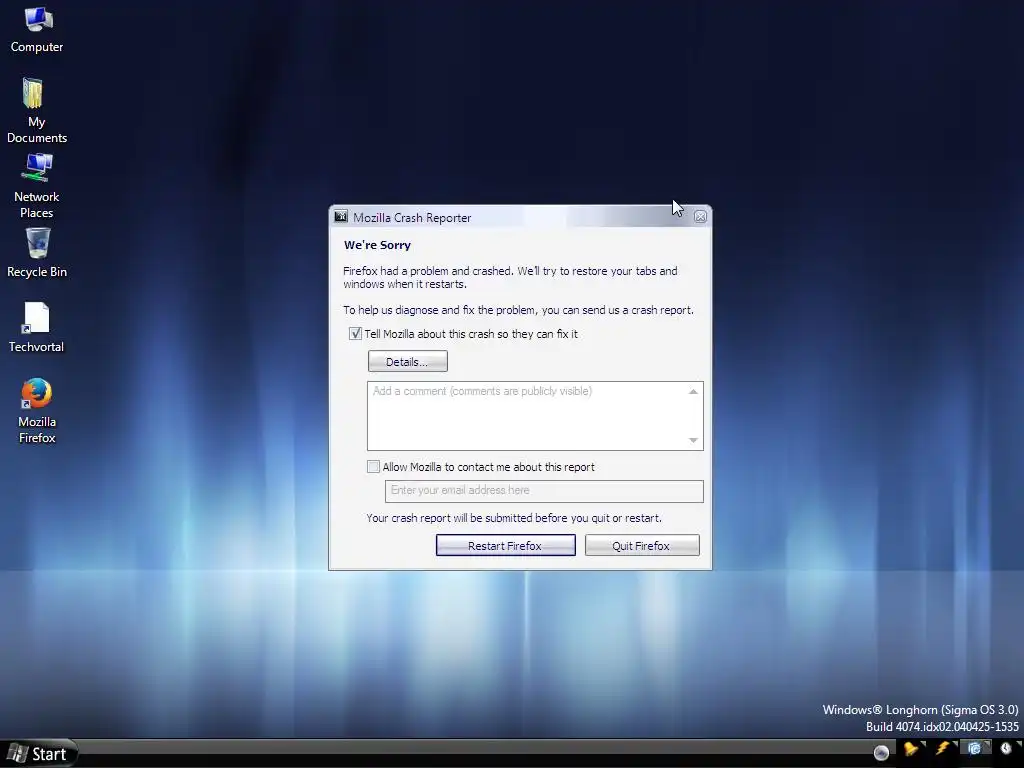Click the Windows Longhorn build watermark text
The image size is (1024, 768).
(920, 718)
